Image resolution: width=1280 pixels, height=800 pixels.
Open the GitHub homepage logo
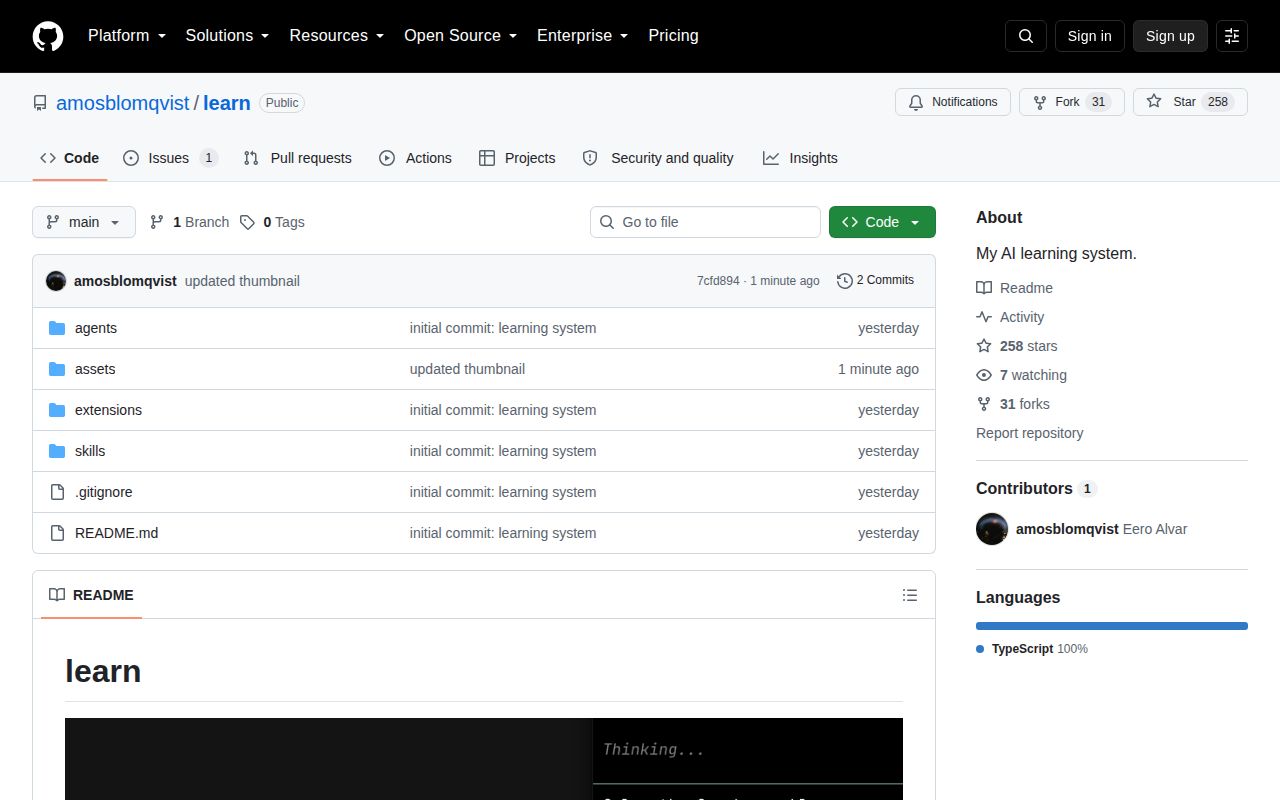[x=48, y=36]
